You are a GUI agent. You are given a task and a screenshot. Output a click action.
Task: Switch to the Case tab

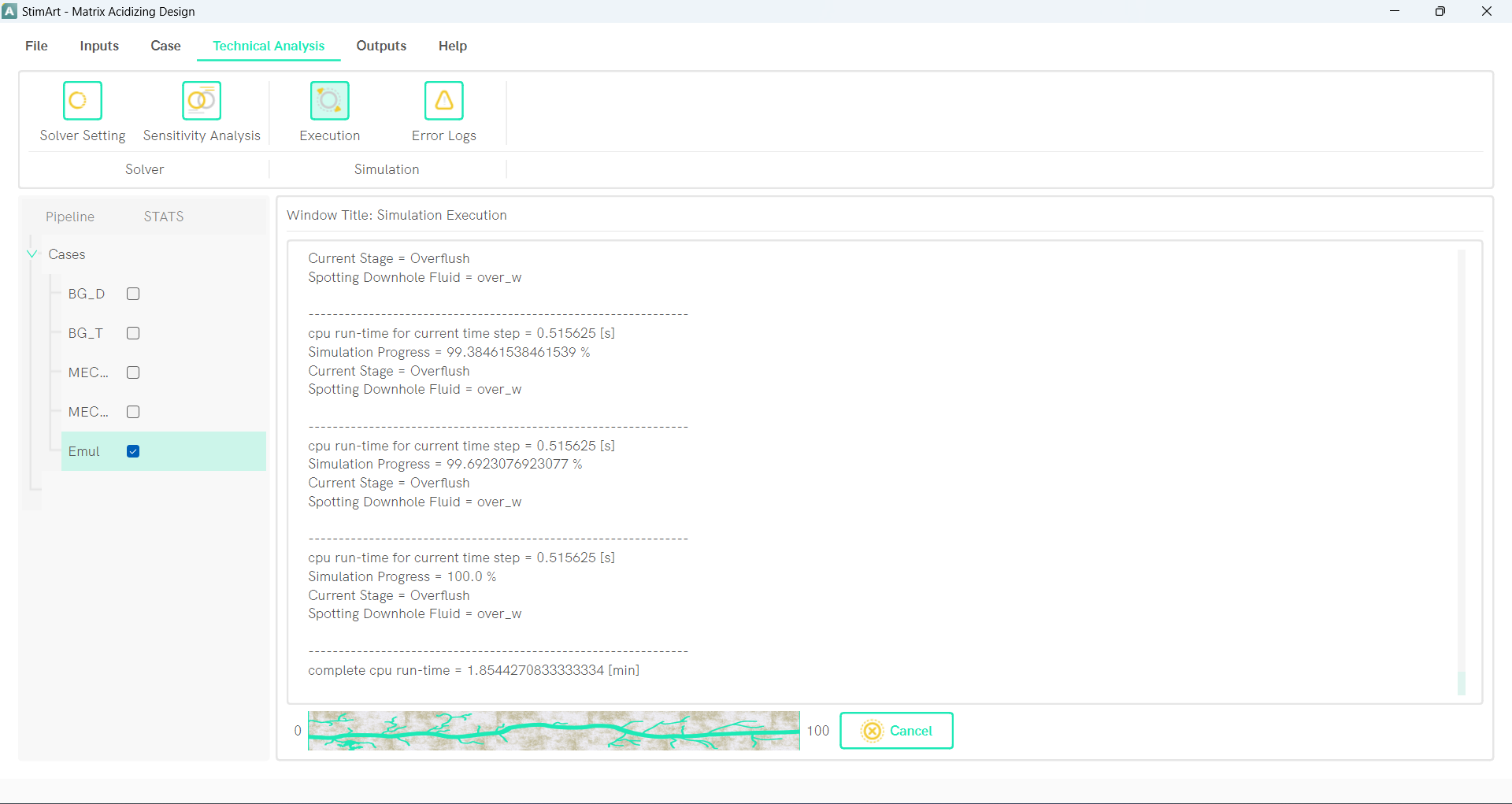(x=165, y=46)
